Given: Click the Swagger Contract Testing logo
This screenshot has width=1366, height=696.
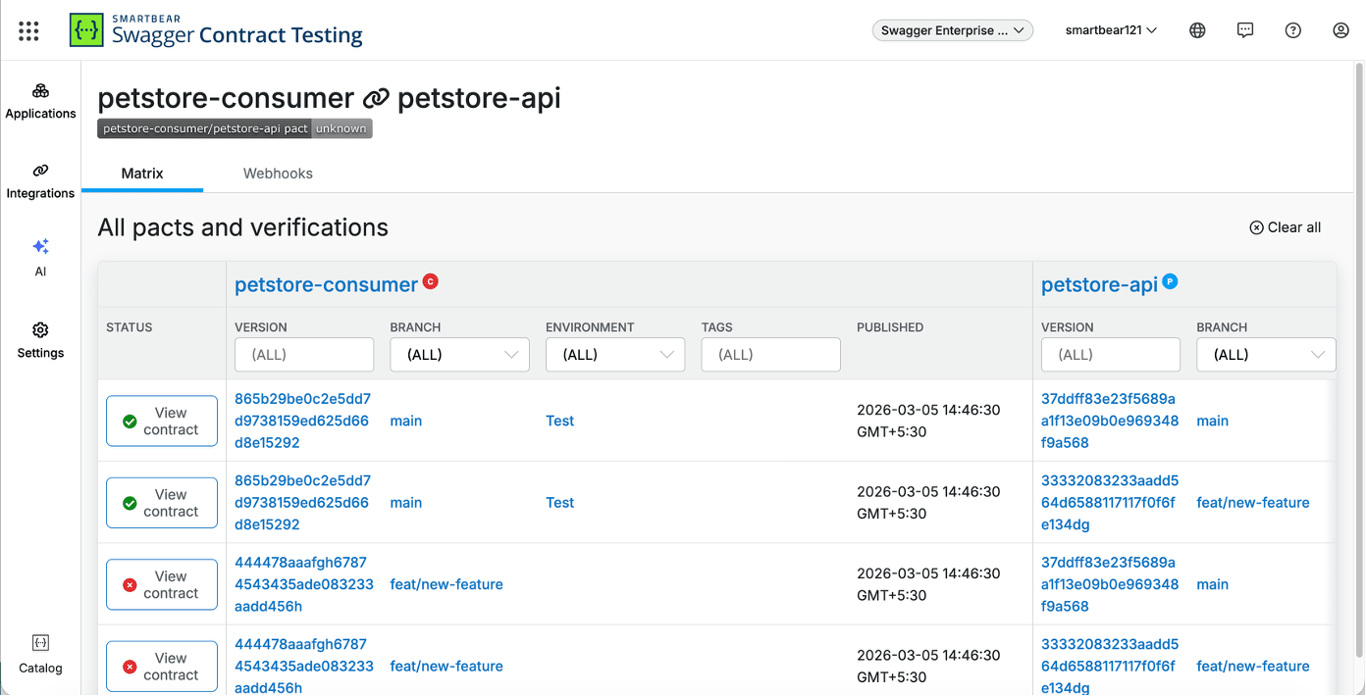Looking at the screenshot, I should (216, 31).
